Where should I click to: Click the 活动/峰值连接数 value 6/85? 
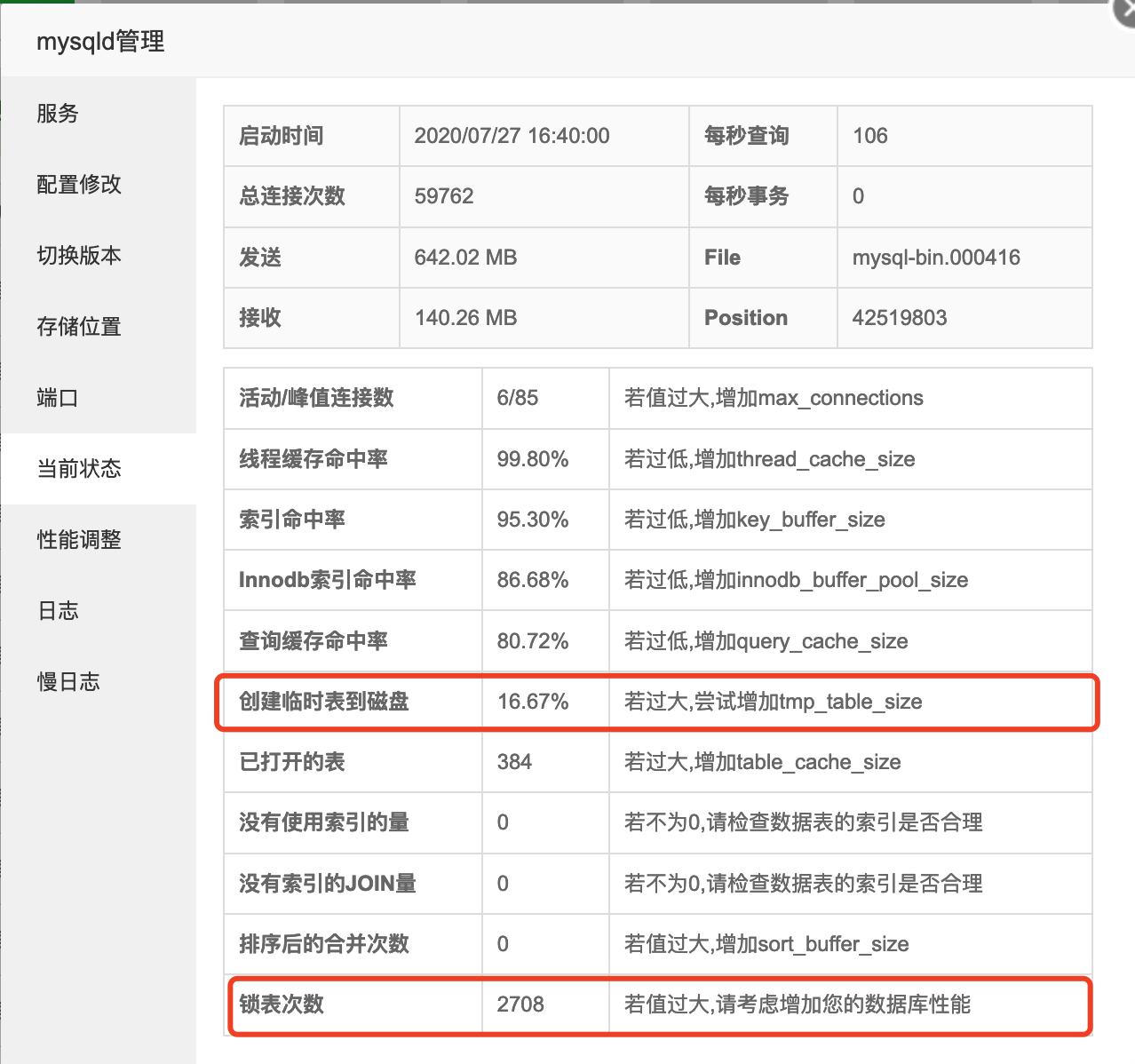(x=518, y=398)
